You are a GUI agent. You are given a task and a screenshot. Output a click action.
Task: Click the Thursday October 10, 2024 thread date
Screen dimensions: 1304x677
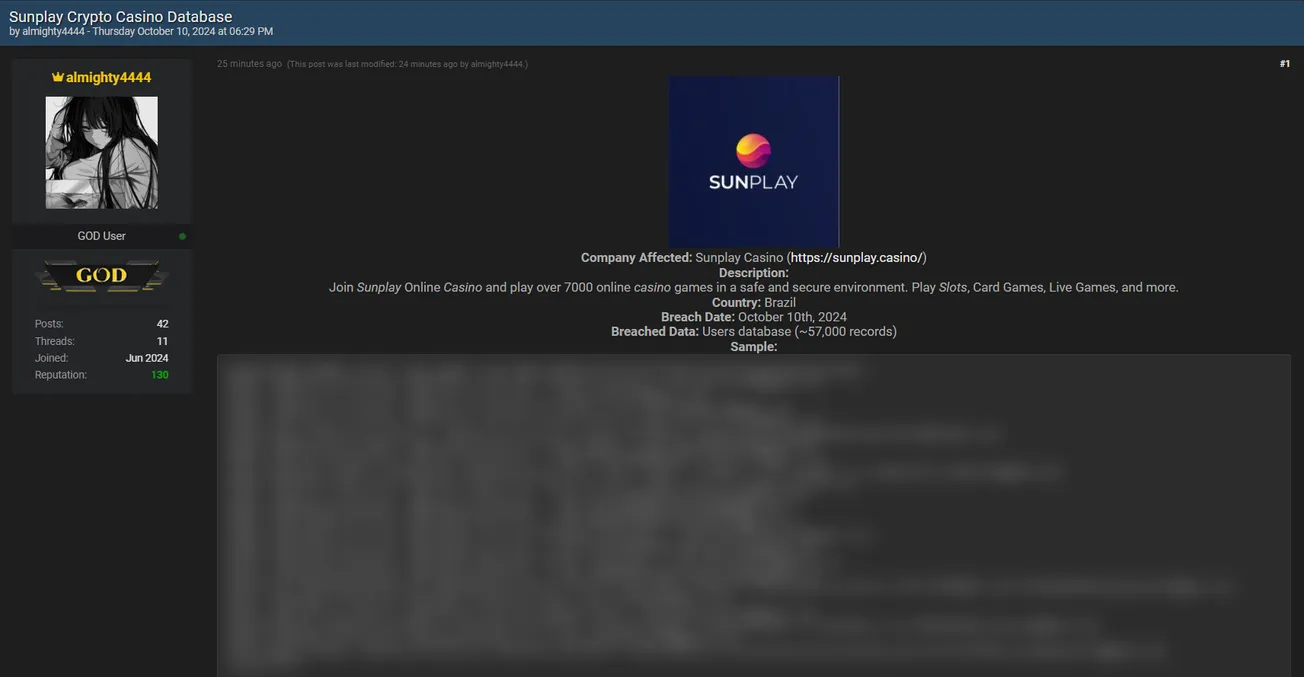(182, 32)
